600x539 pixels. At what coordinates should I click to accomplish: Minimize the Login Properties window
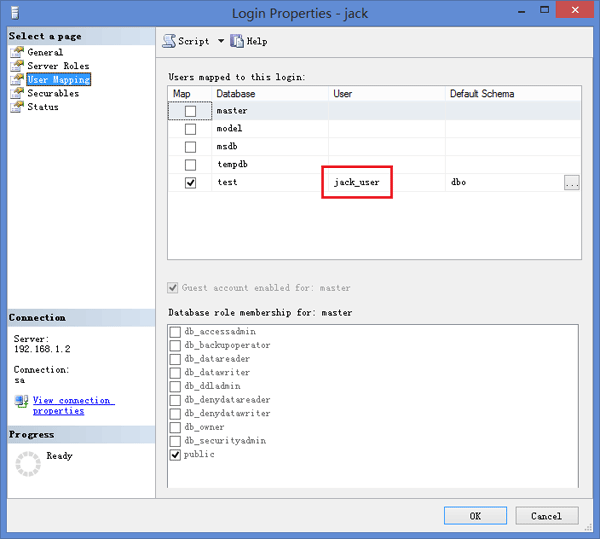point(521,10)
